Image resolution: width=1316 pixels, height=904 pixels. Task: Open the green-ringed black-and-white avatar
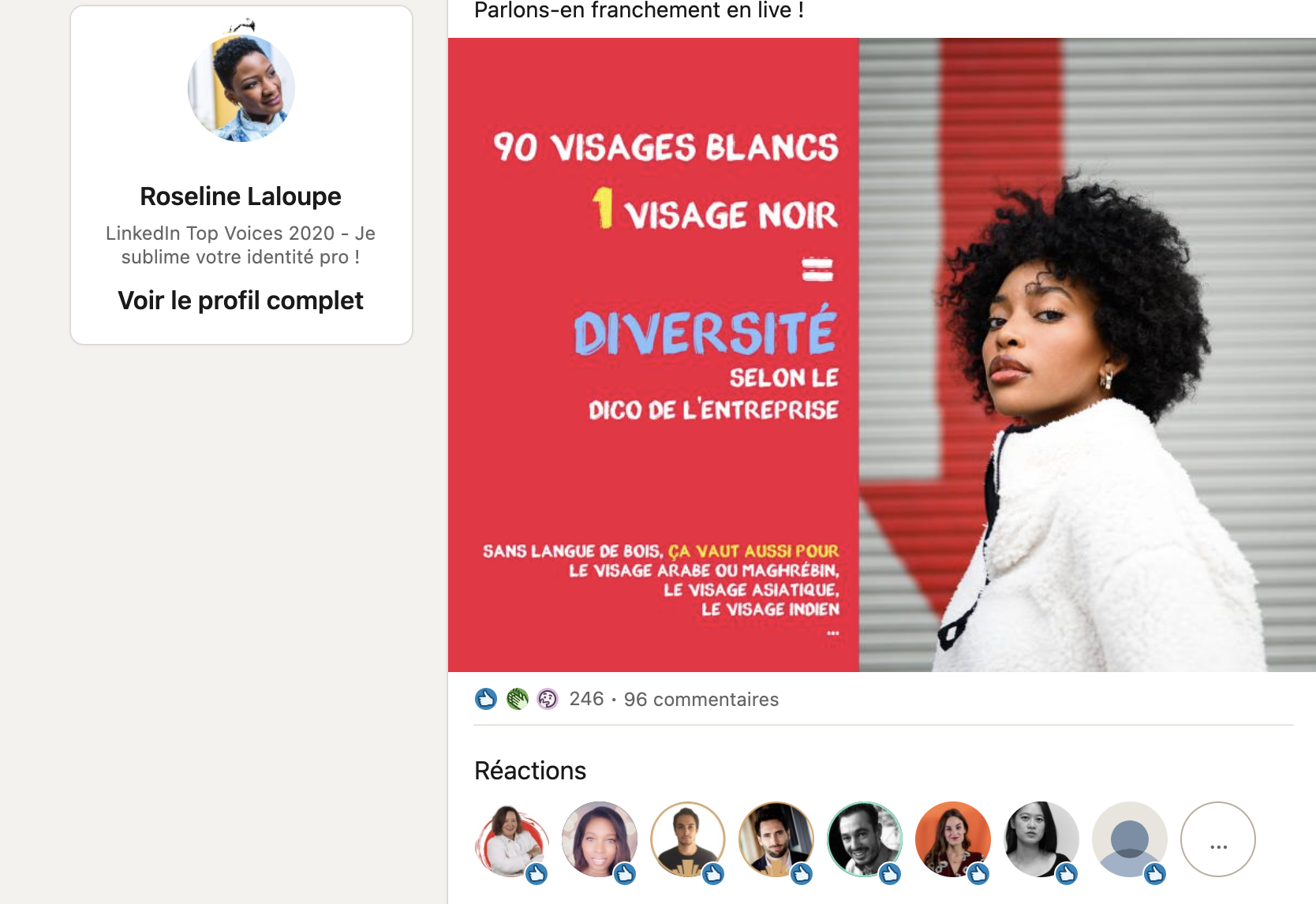point(865,839)
